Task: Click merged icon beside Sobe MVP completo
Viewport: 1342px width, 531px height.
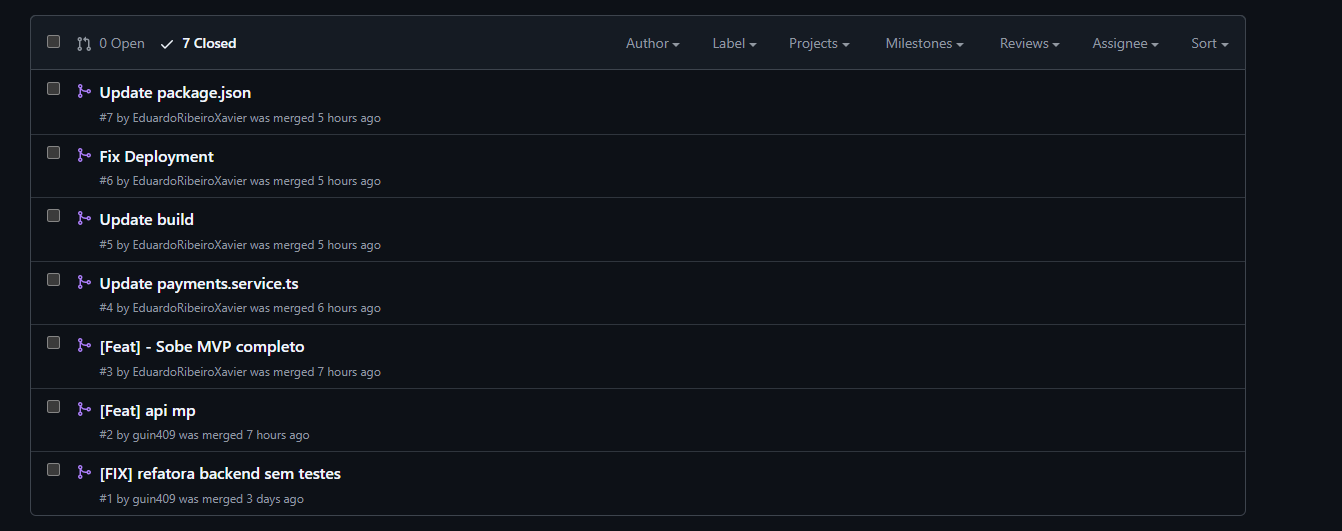Action: click(x=84, y=345)
